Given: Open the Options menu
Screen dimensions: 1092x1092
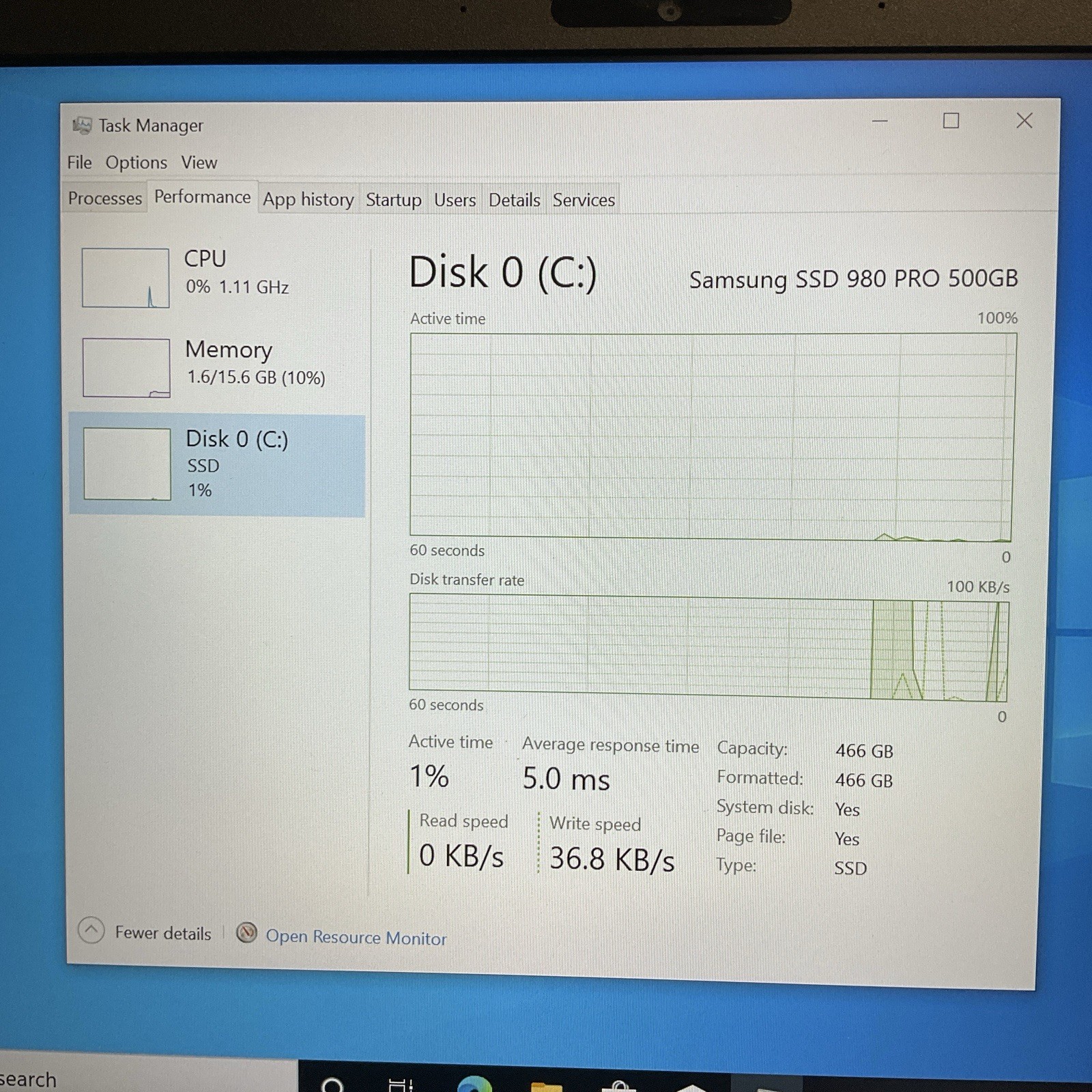Looking at the screenshot, I should click(x=136, y=162).
